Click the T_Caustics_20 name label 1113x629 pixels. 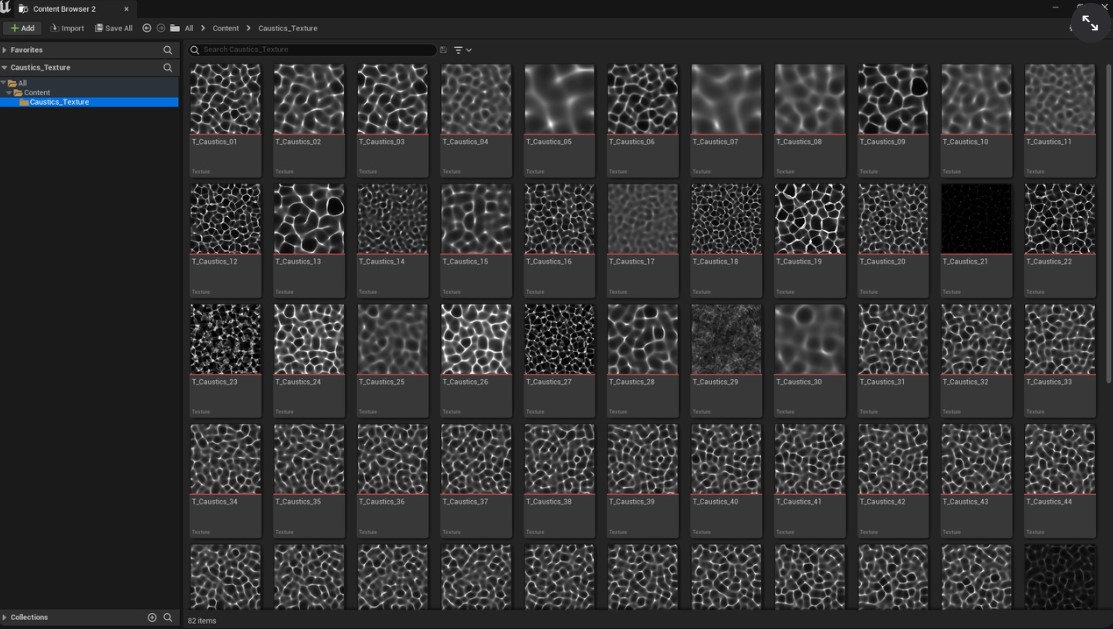coord(882,262)
